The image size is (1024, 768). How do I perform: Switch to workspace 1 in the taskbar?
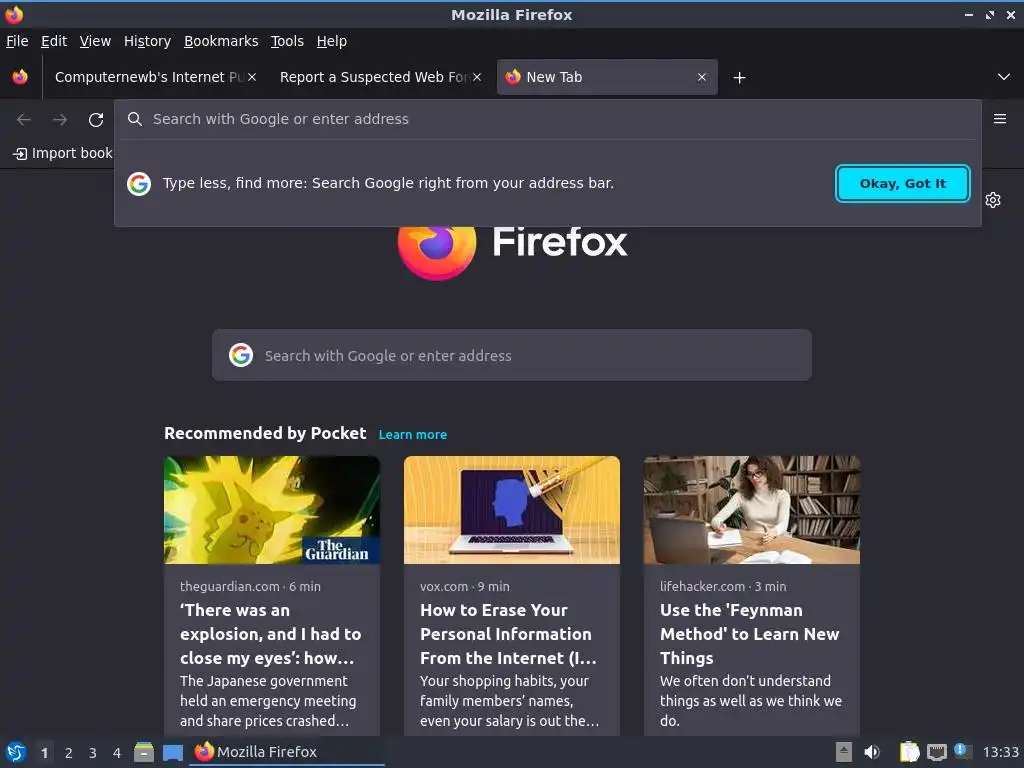click(x=44, y=753)
